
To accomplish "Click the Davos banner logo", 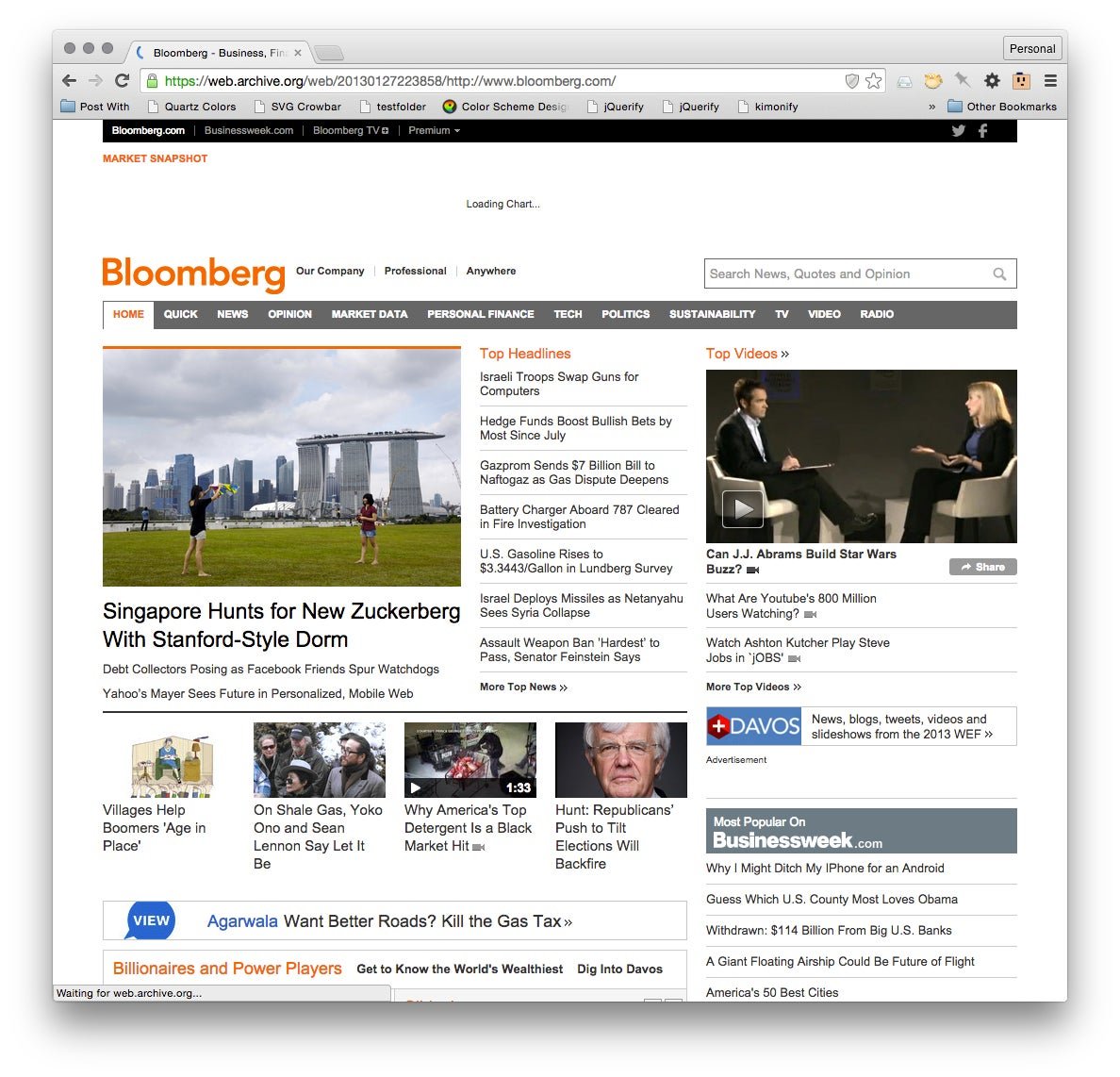I will click(753, 726).
